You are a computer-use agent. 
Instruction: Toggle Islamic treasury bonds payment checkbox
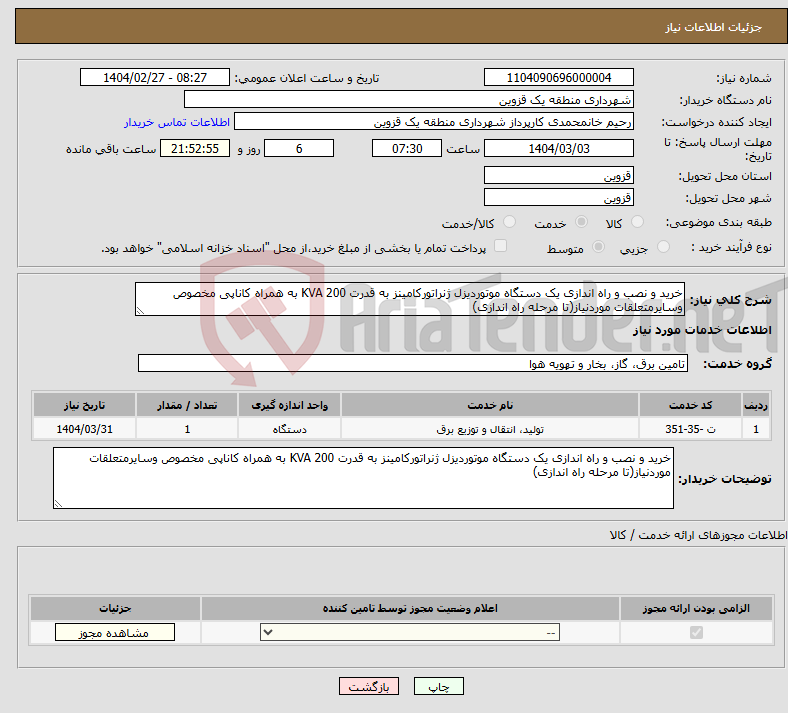501,246
